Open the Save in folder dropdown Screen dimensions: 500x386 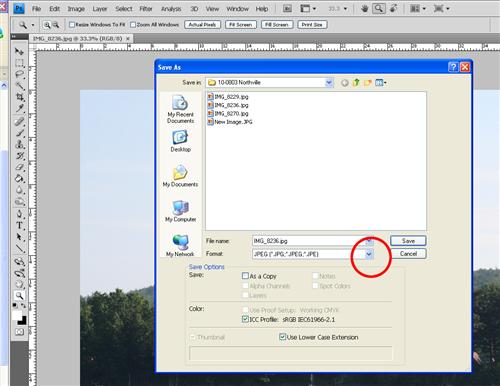tap(329, 82)
